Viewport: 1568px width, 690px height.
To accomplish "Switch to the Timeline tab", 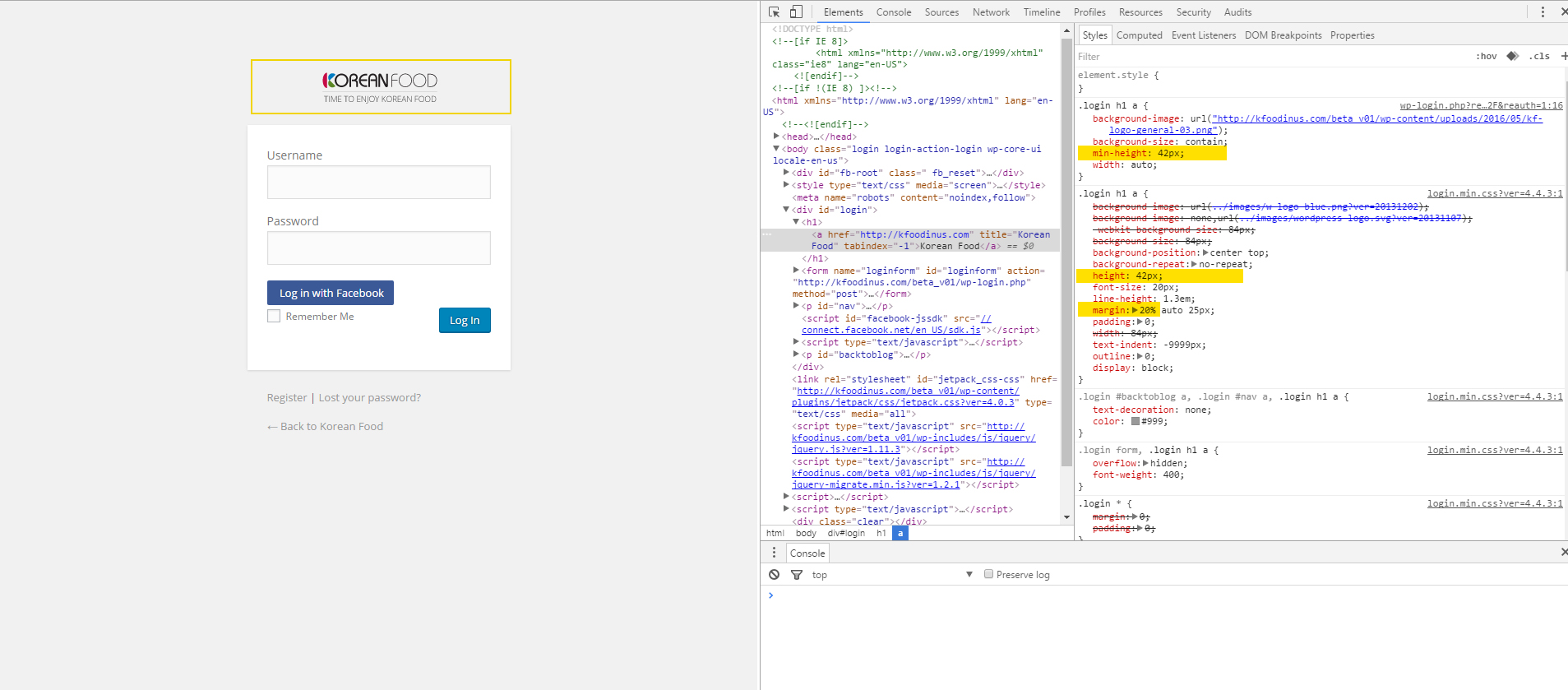I will pos(1042,12).
